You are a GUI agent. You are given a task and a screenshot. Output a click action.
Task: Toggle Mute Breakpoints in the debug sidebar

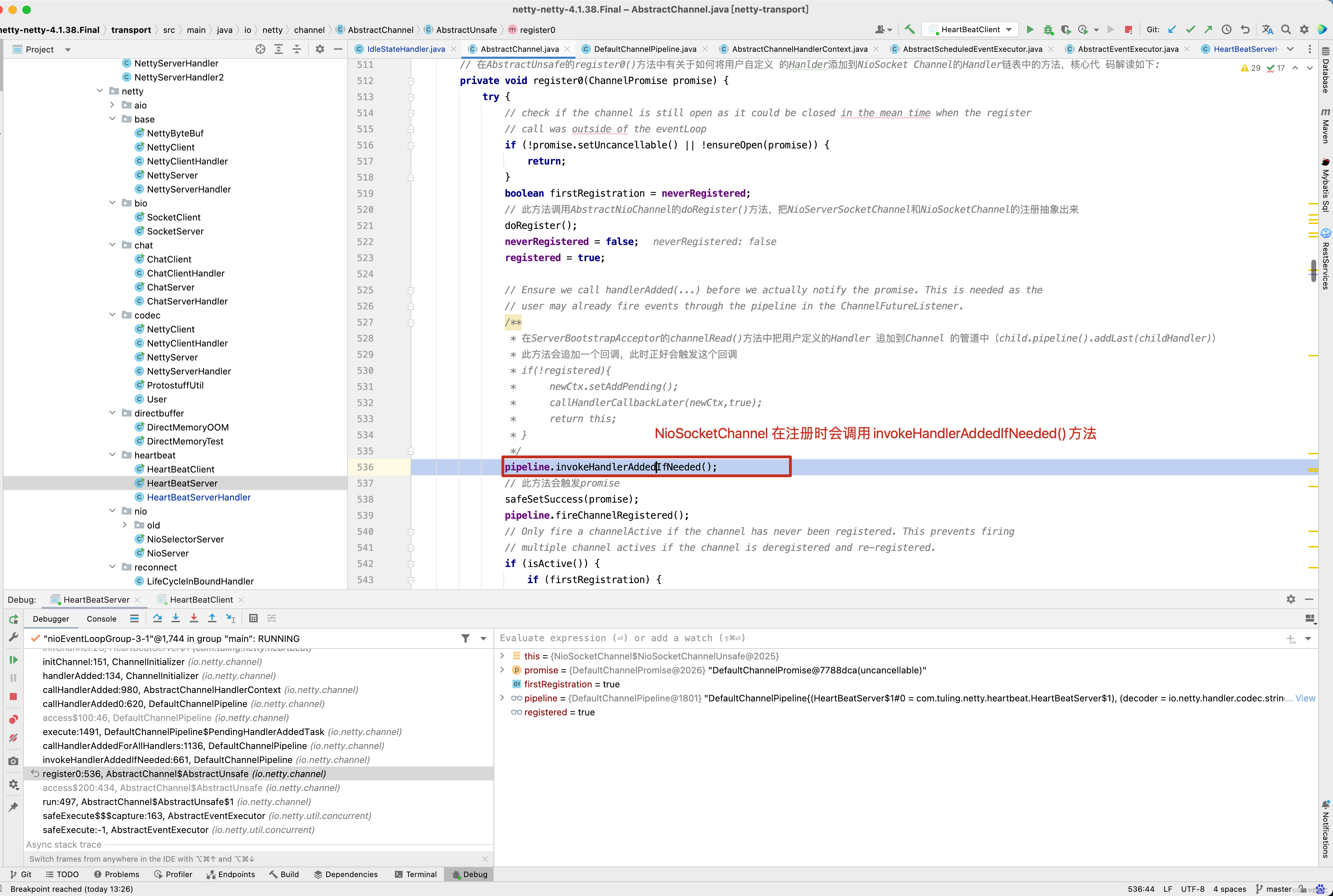pyautogui.click(x=13, y=738)
